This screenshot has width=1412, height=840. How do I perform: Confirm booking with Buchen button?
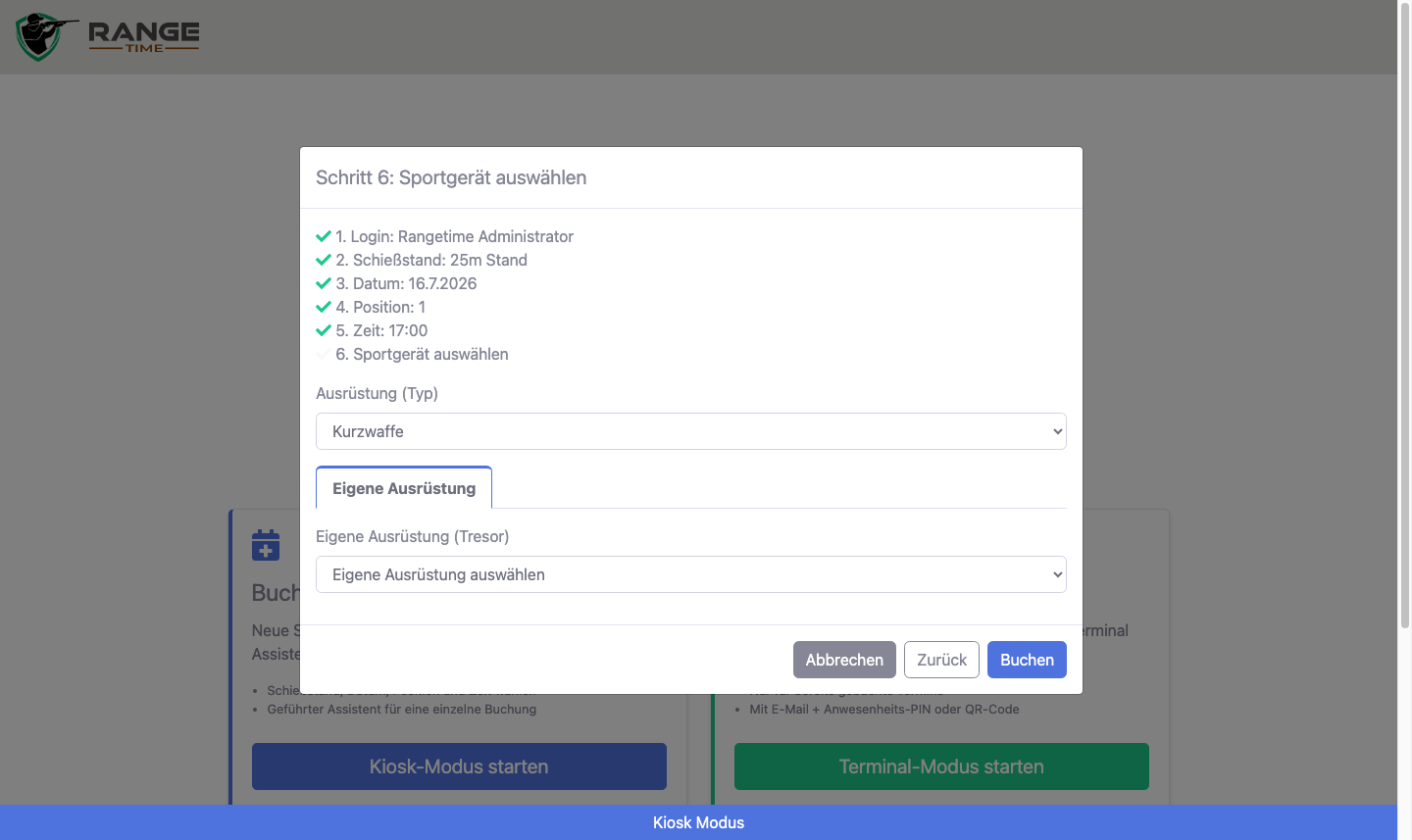[x=1027, y=660]
